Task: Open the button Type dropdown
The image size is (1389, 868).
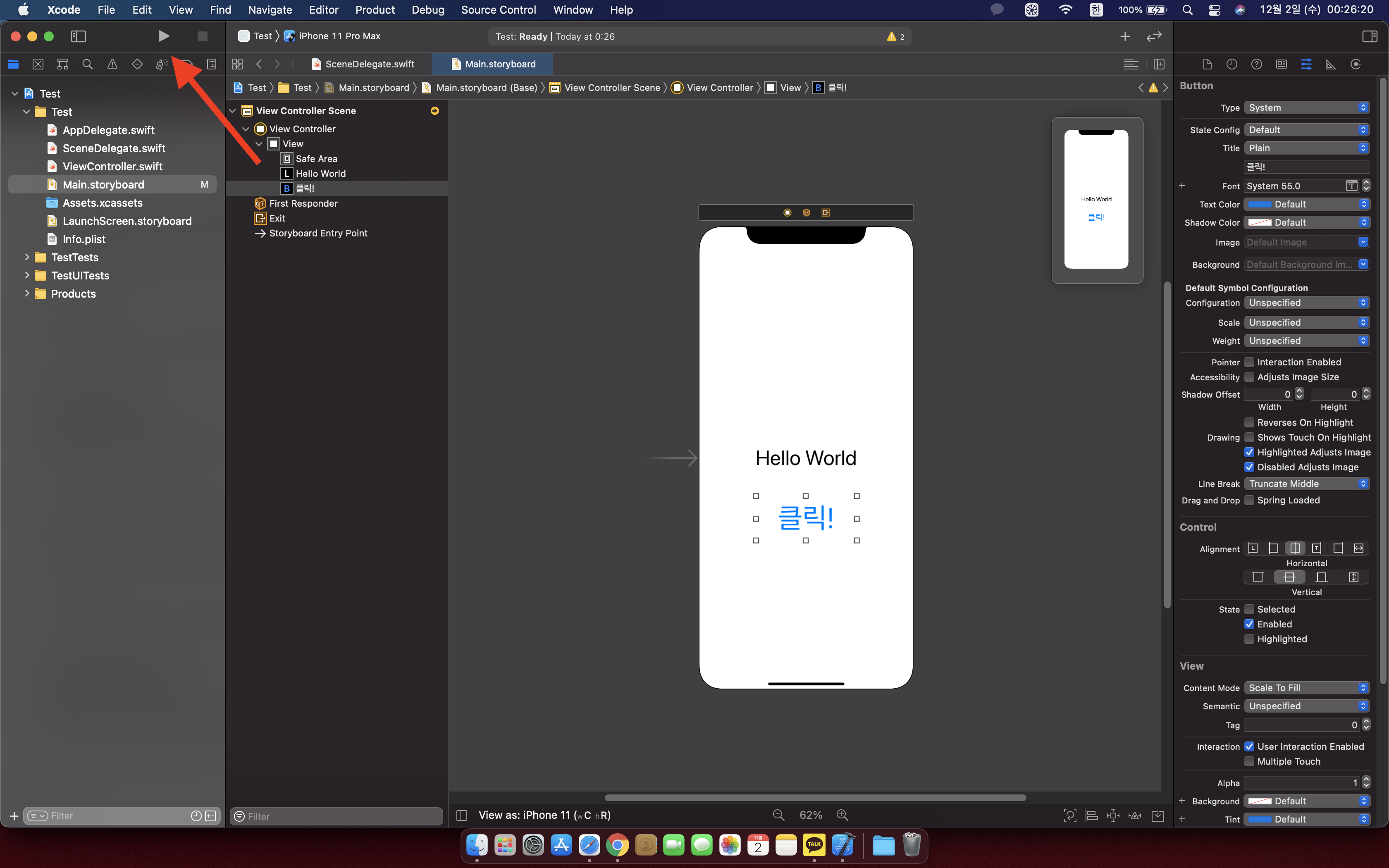Action: (1307, 108)
